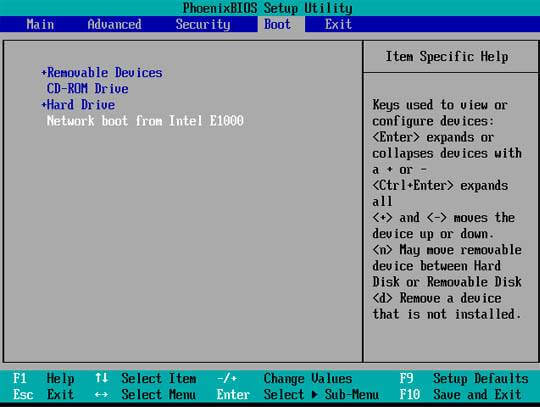Select Network boot from Intel E1000

[145, 121]
